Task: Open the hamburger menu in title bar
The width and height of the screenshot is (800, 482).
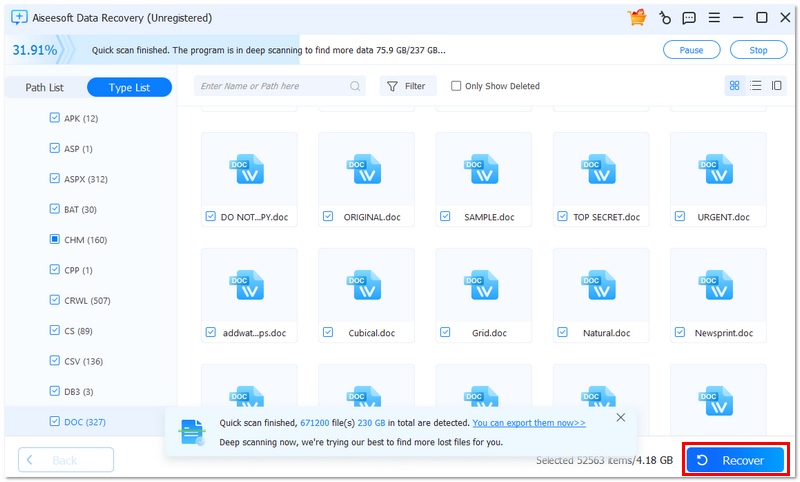Action: point(713,17)
